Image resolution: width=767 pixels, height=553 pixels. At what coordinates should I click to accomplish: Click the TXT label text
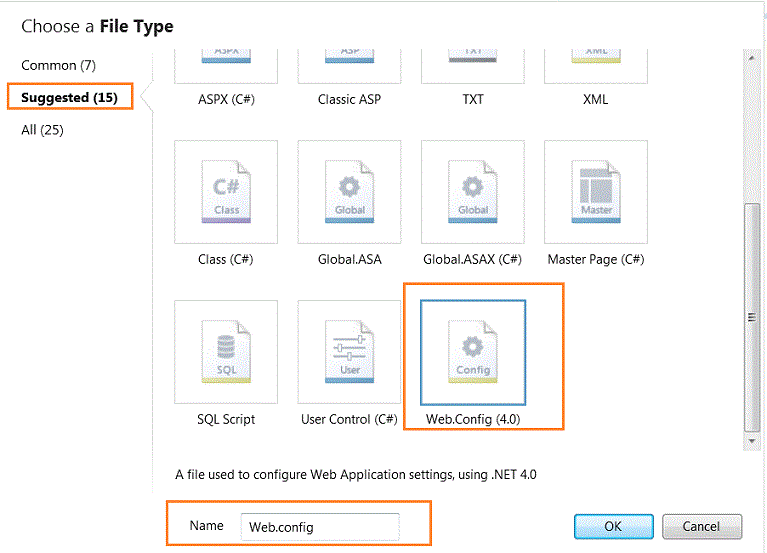pos(473,99)
